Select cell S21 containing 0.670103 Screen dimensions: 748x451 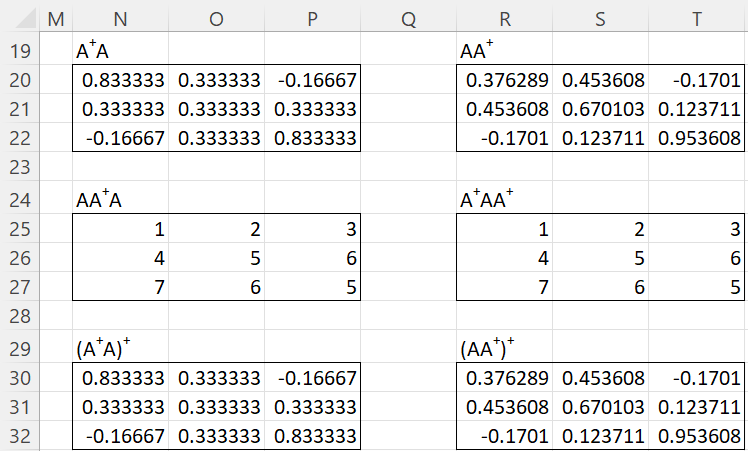[x=601, y=109]
